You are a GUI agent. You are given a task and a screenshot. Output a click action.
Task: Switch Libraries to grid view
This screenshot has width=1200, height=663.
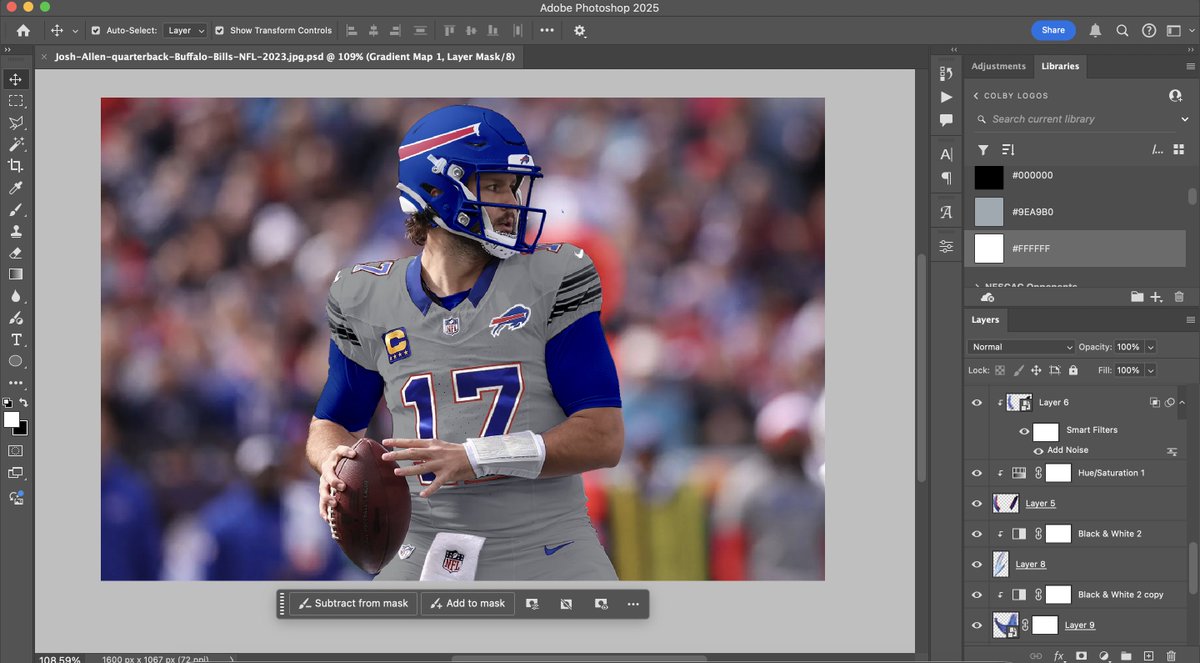pyautogui.click(x=1179, y=150)
